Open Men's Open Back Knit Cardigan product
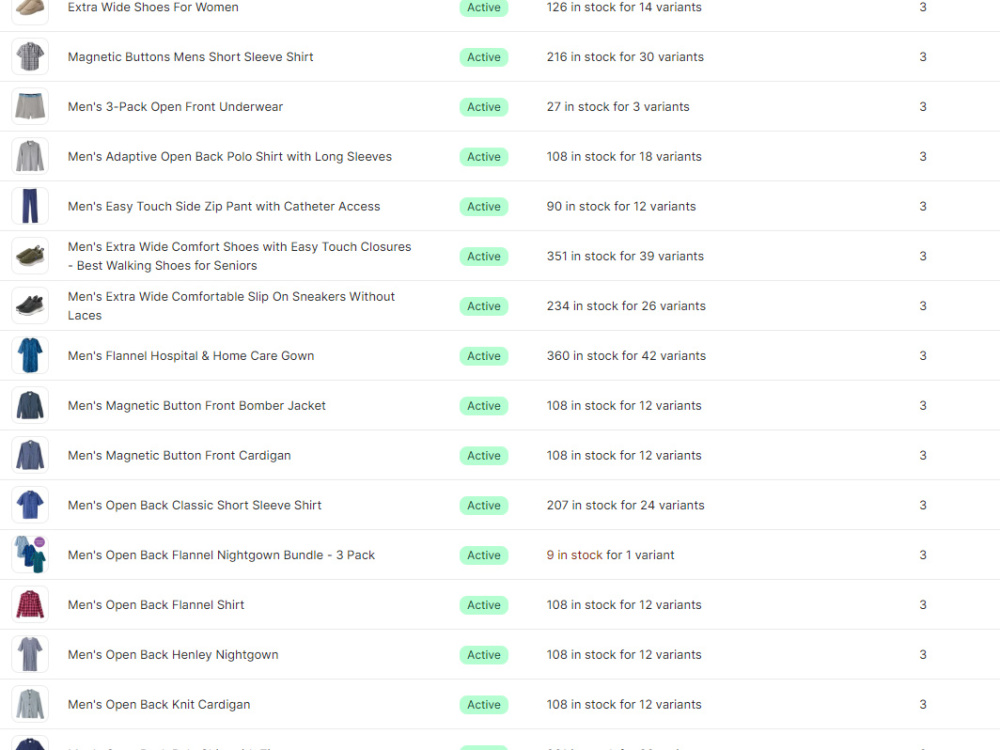This screenshot has height=750, width=1000. pos(159,703)
